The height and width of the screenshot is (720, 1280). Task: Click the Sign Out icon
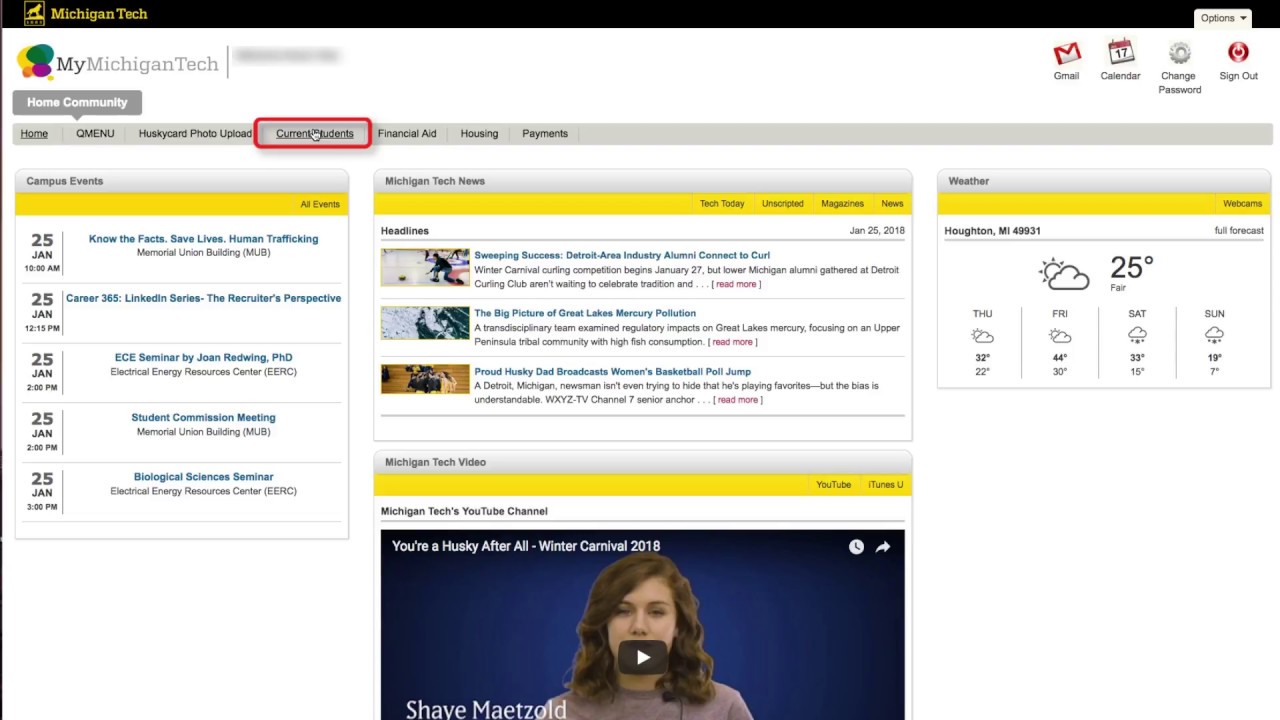coord(1238,52)
